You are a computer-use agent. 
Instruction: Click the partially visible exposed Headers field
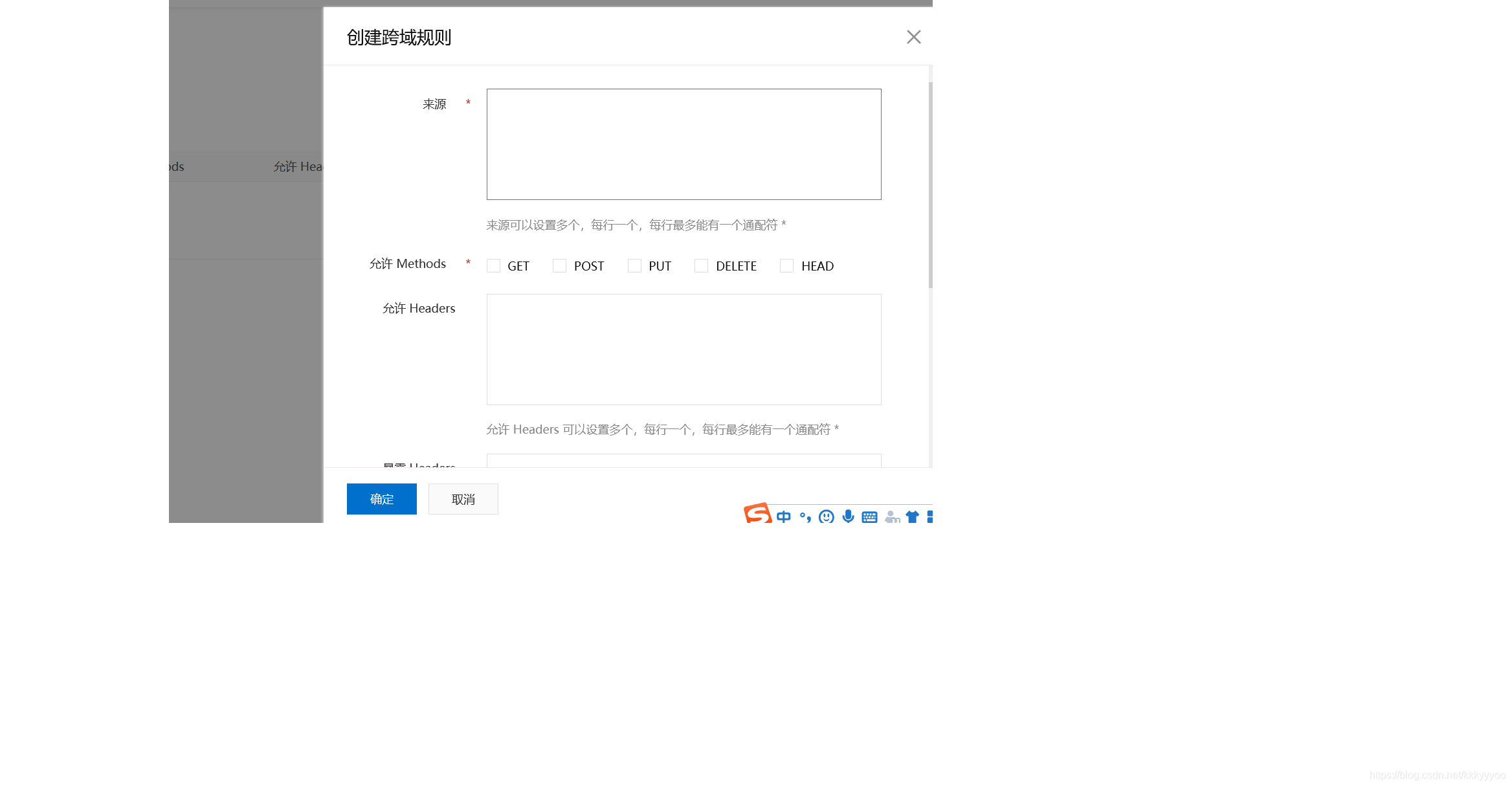(x=684, y=461)
